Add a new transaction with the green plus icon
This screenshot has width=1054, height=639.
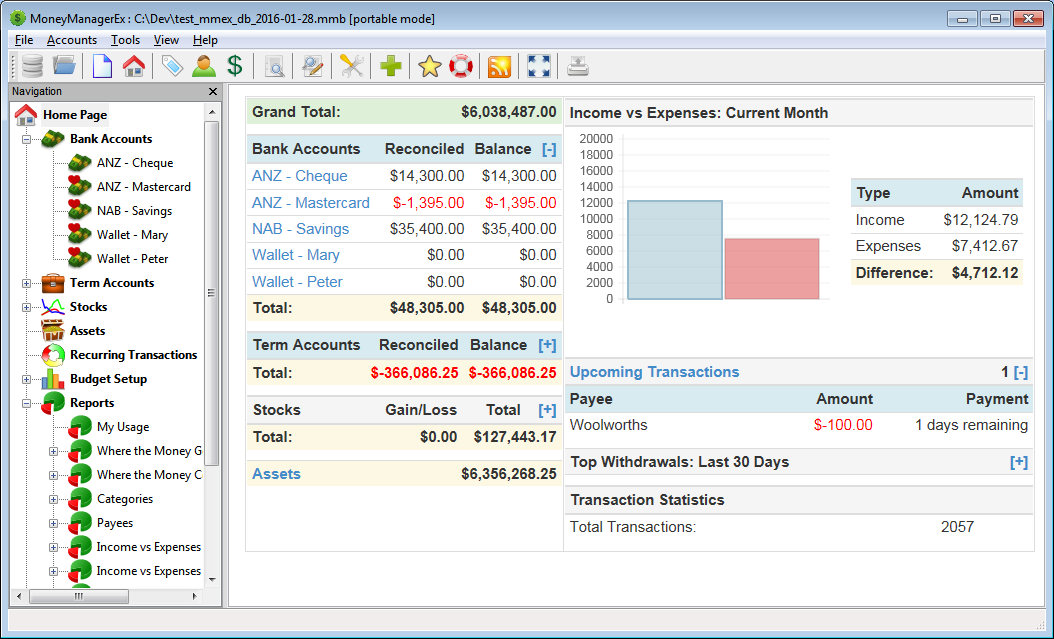pos(390,66)
